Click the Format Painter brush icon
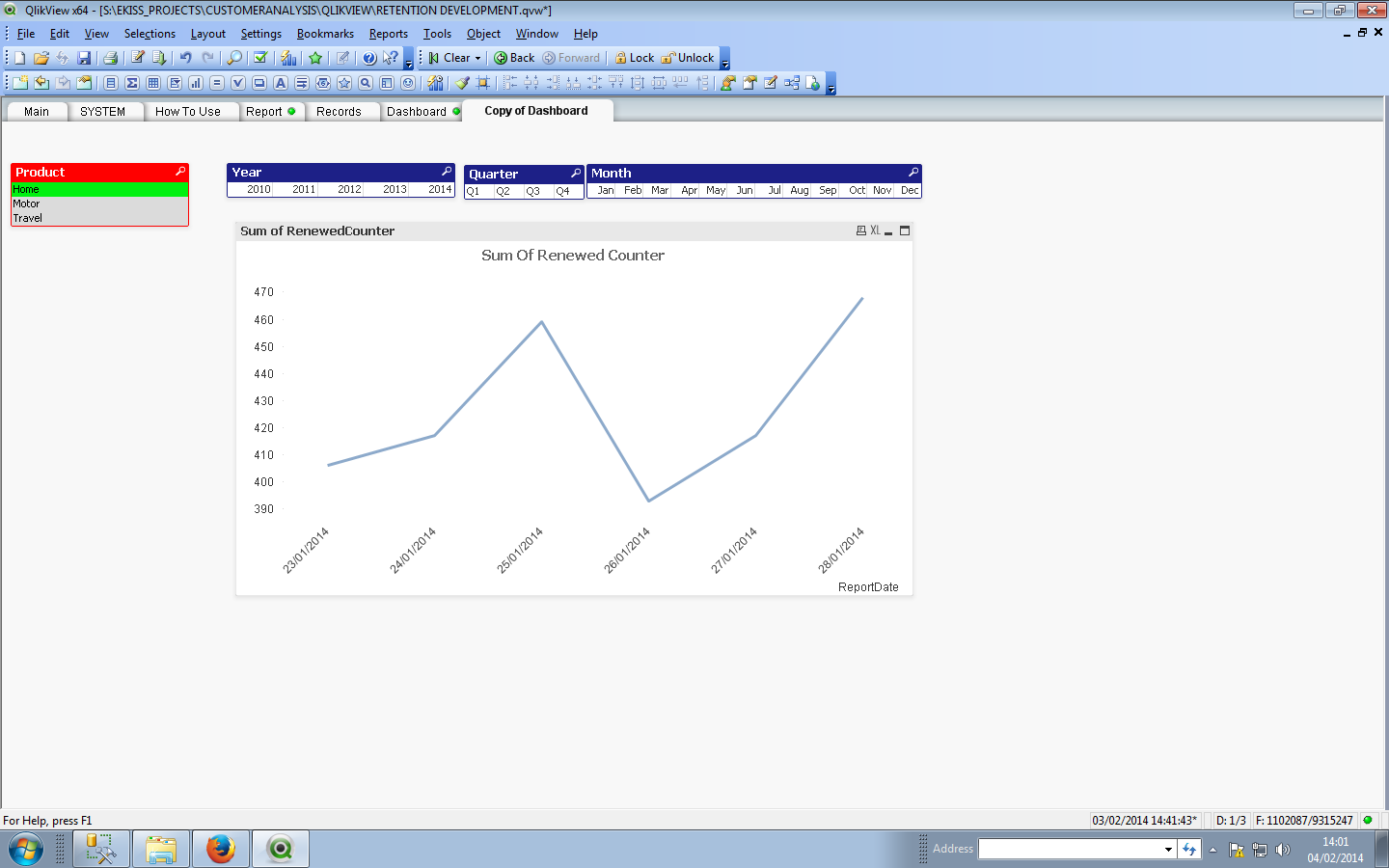The height and width of the screenshot is (868, 1389). [x=462, y=83]
